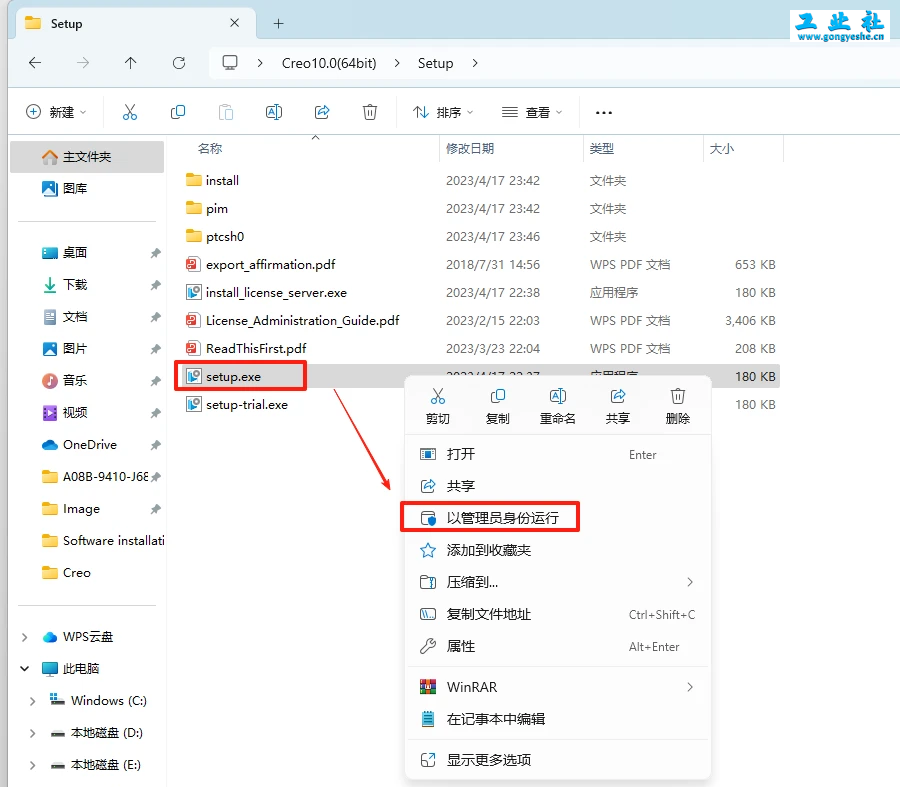
Task: Select export_affirmation.pdf
Action: (x=261, y=265)
